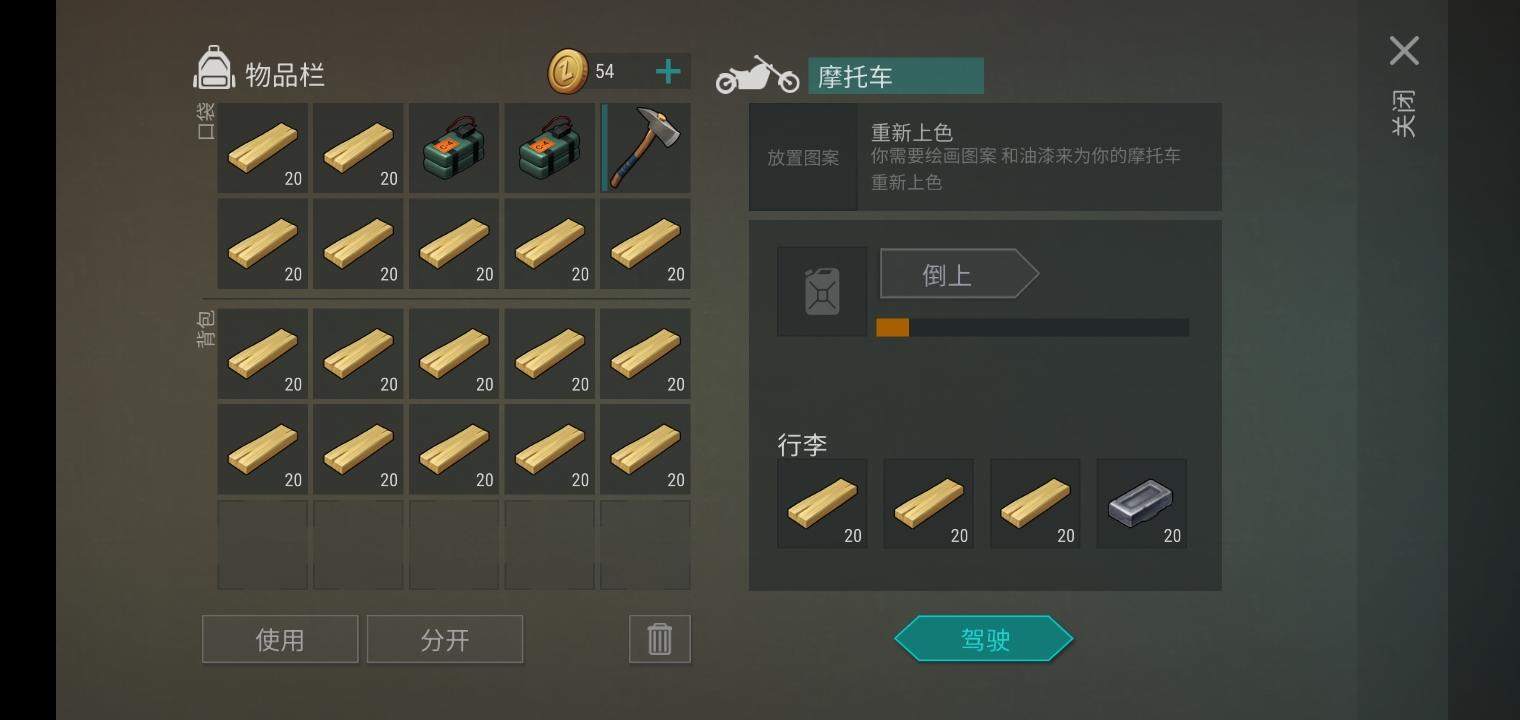The image size is (1520, 720).
Task: Add coins with the plus icon
Action: click(x=668, y=71)
